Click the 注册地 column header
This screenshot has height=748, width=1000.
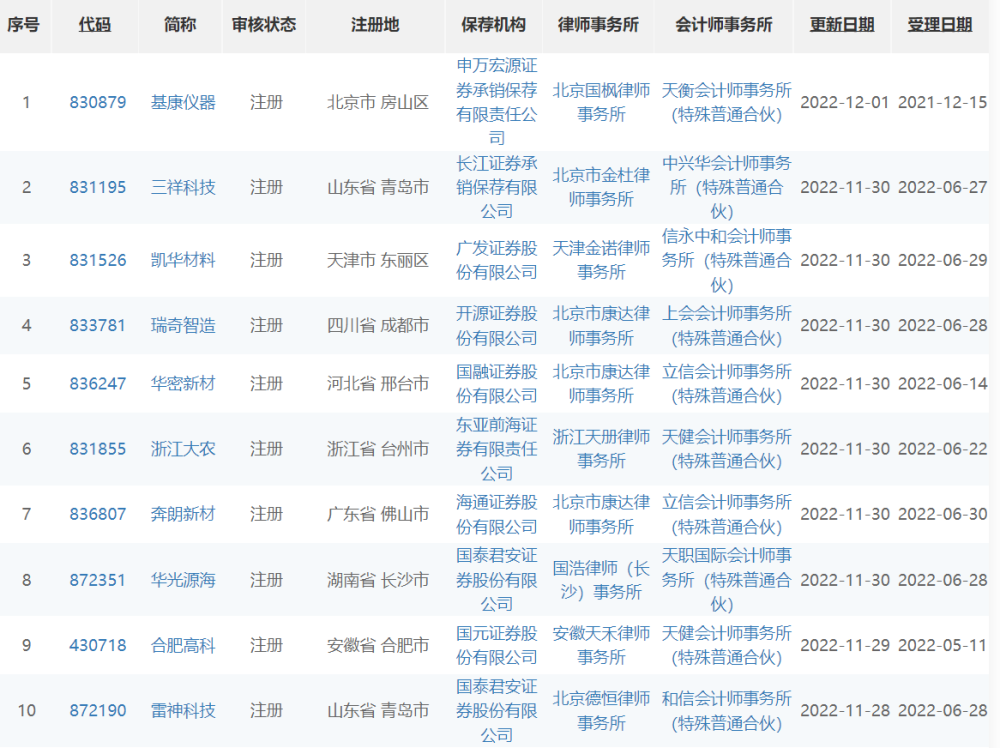[x=375, y=25]
